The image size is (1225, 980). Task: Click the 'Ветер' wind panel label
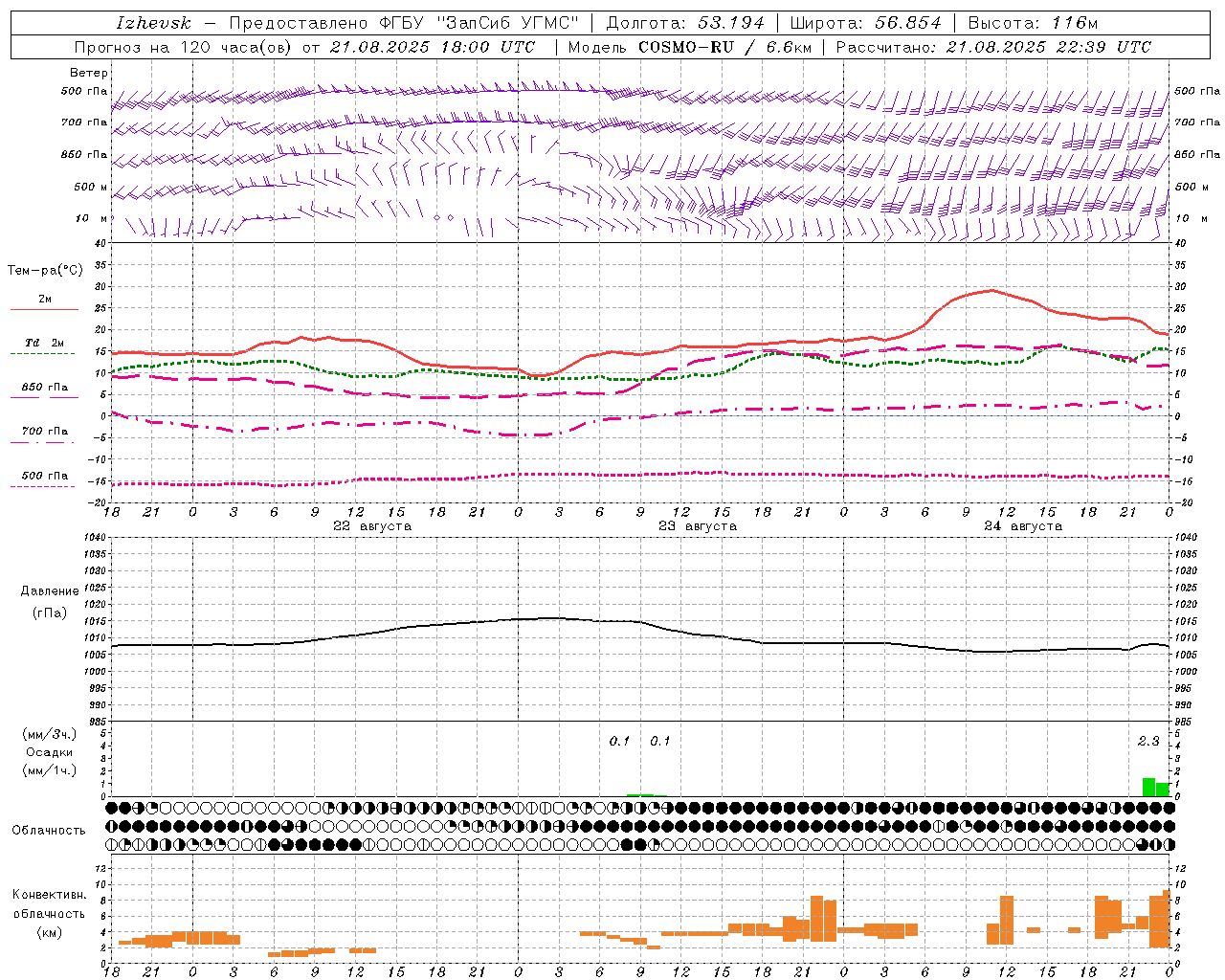pos(89,73)
